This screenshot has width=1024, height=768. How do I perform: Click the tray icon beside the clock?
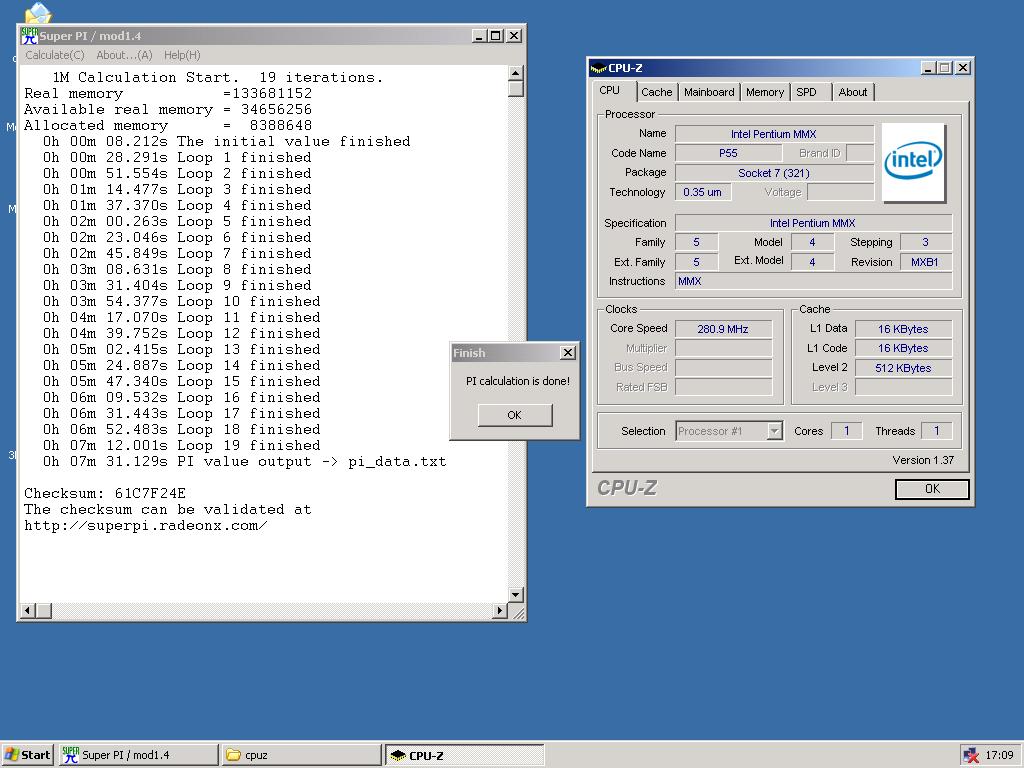pyautogui.click(x=971, y=755)
